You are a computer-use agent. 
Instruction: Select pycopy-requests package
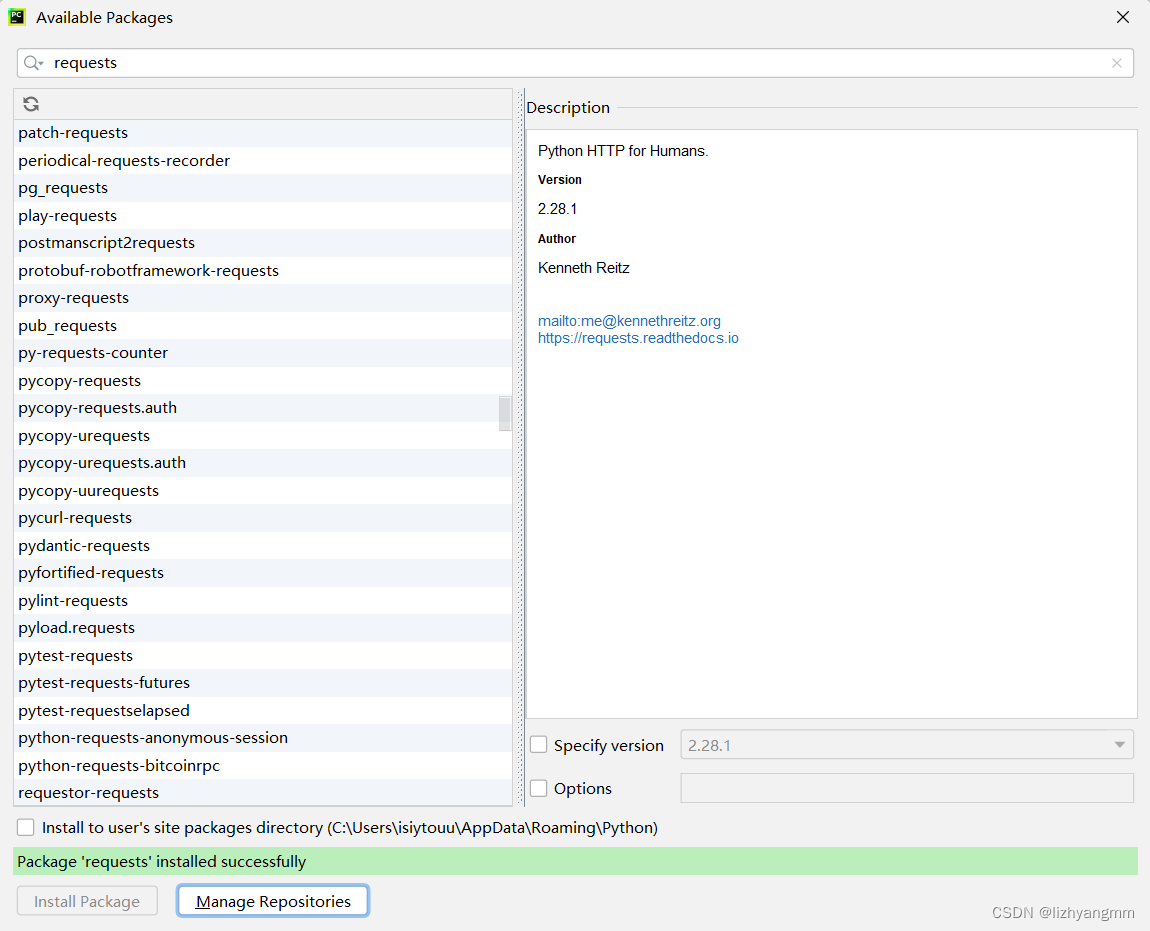(x=263, y=381)
